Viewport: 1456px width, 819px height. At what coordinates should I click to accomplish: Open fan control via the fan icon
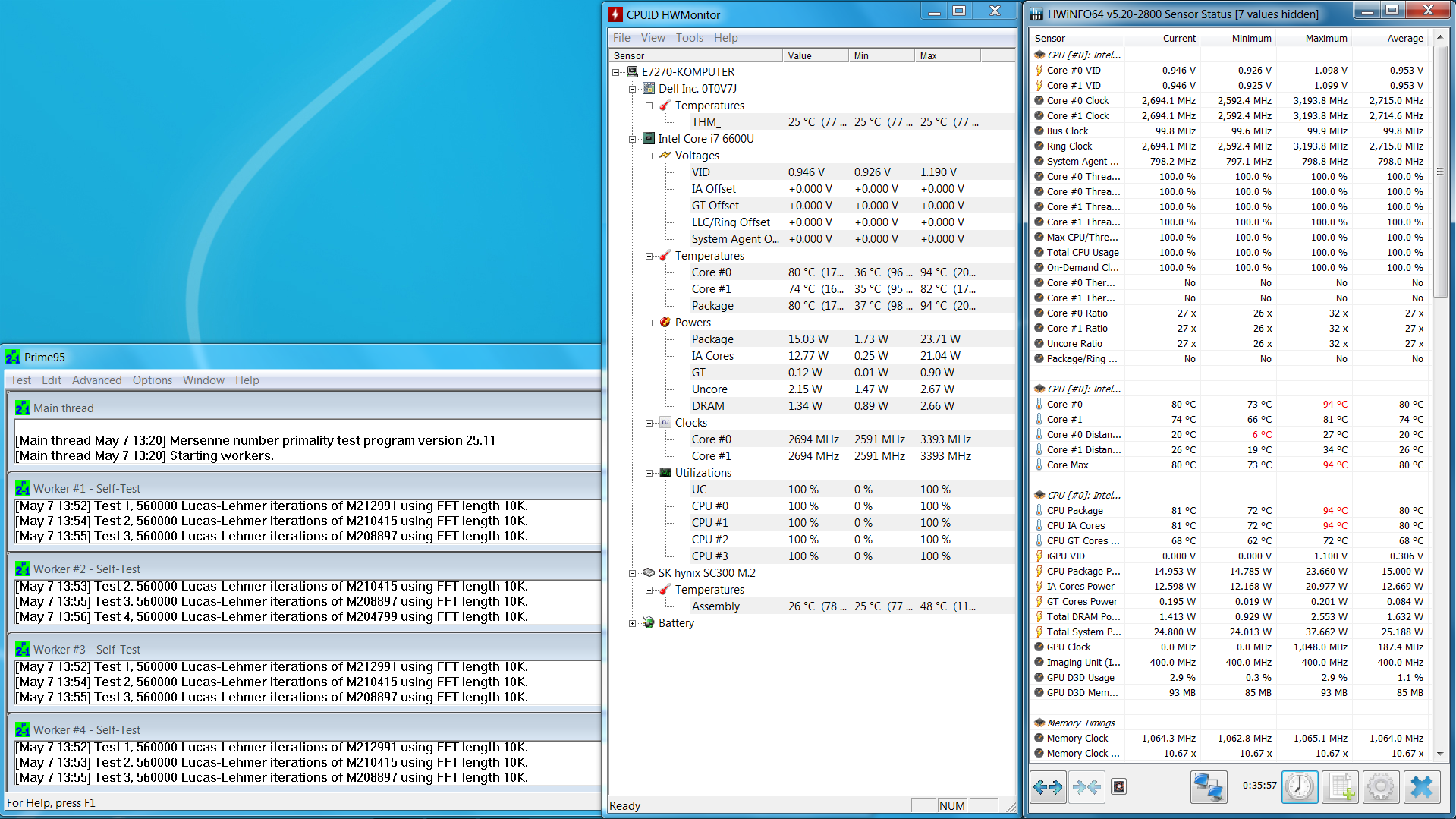pos(1118,787)
